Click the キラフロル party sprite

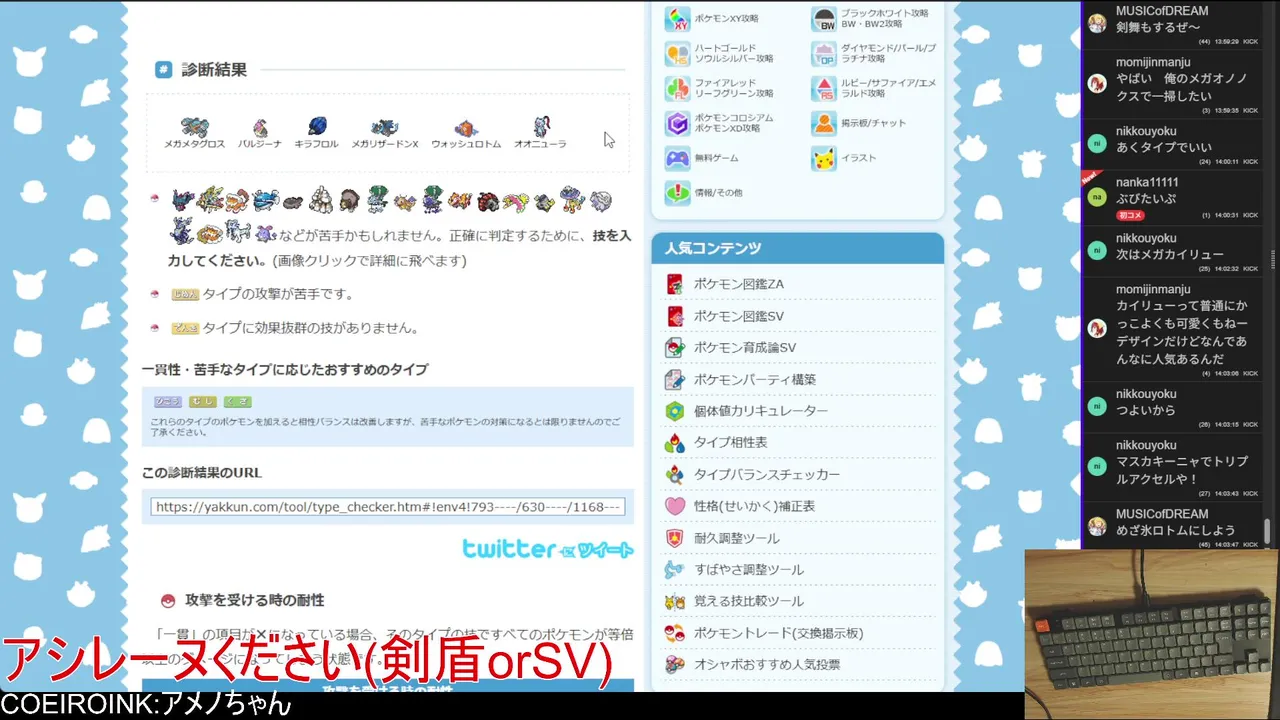click(317, 126)
